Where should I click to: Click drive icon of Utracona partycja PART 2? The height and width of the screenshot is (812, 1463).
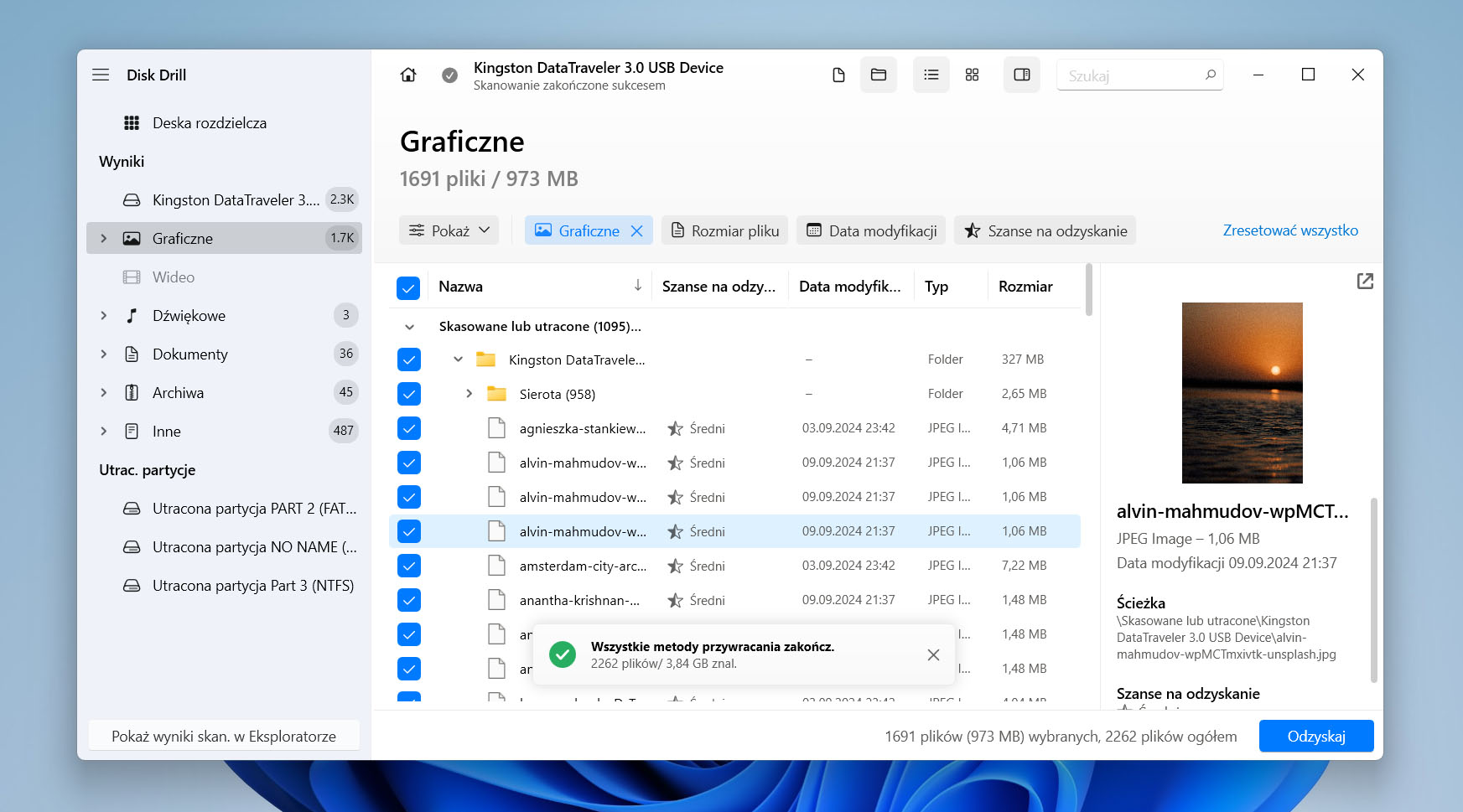coord(132,509)
